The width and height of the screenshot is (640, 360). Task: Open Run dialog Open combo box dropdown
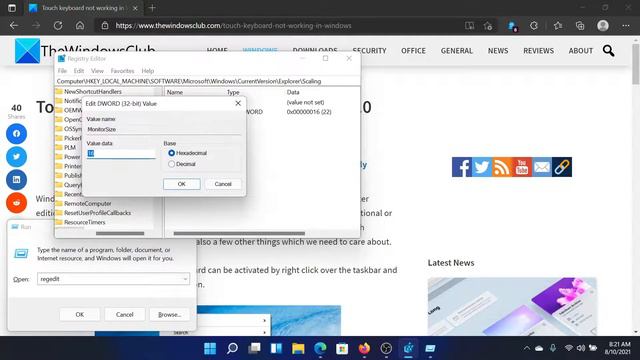point(185,279)
